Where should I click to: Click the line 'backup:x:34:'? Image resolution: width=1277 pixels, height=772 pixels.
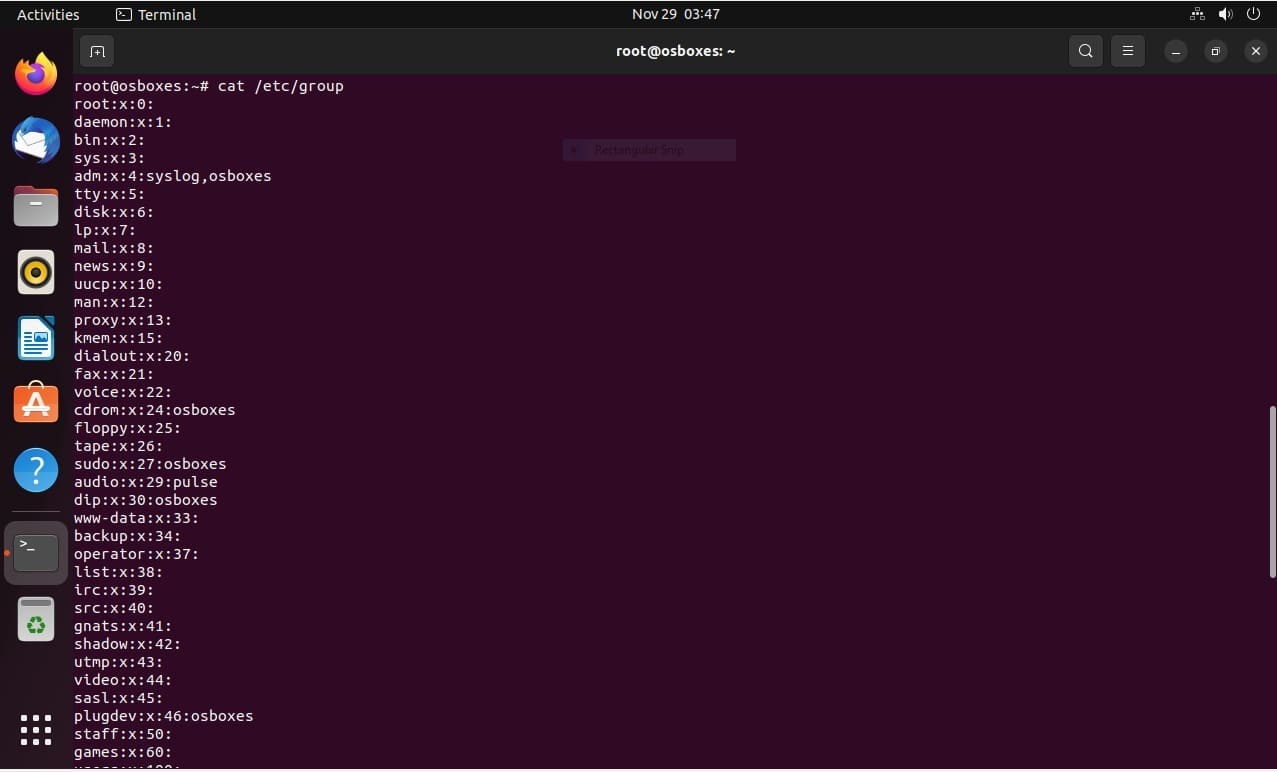[128, 536]
